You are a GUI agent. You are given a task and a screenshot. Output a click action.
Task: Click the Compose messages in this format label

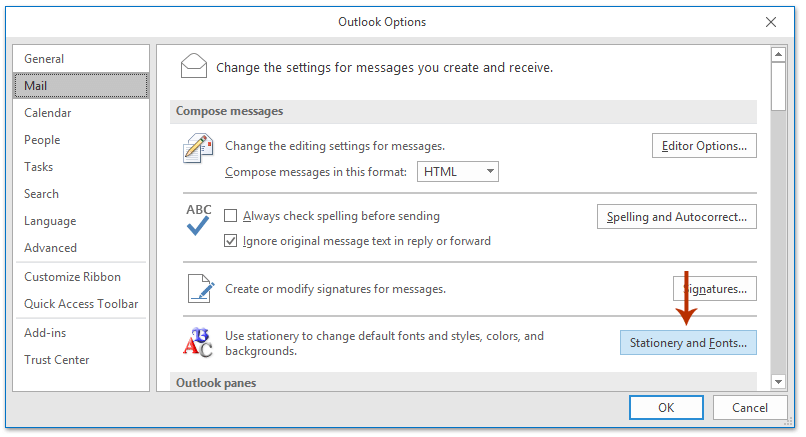[316, 172]
